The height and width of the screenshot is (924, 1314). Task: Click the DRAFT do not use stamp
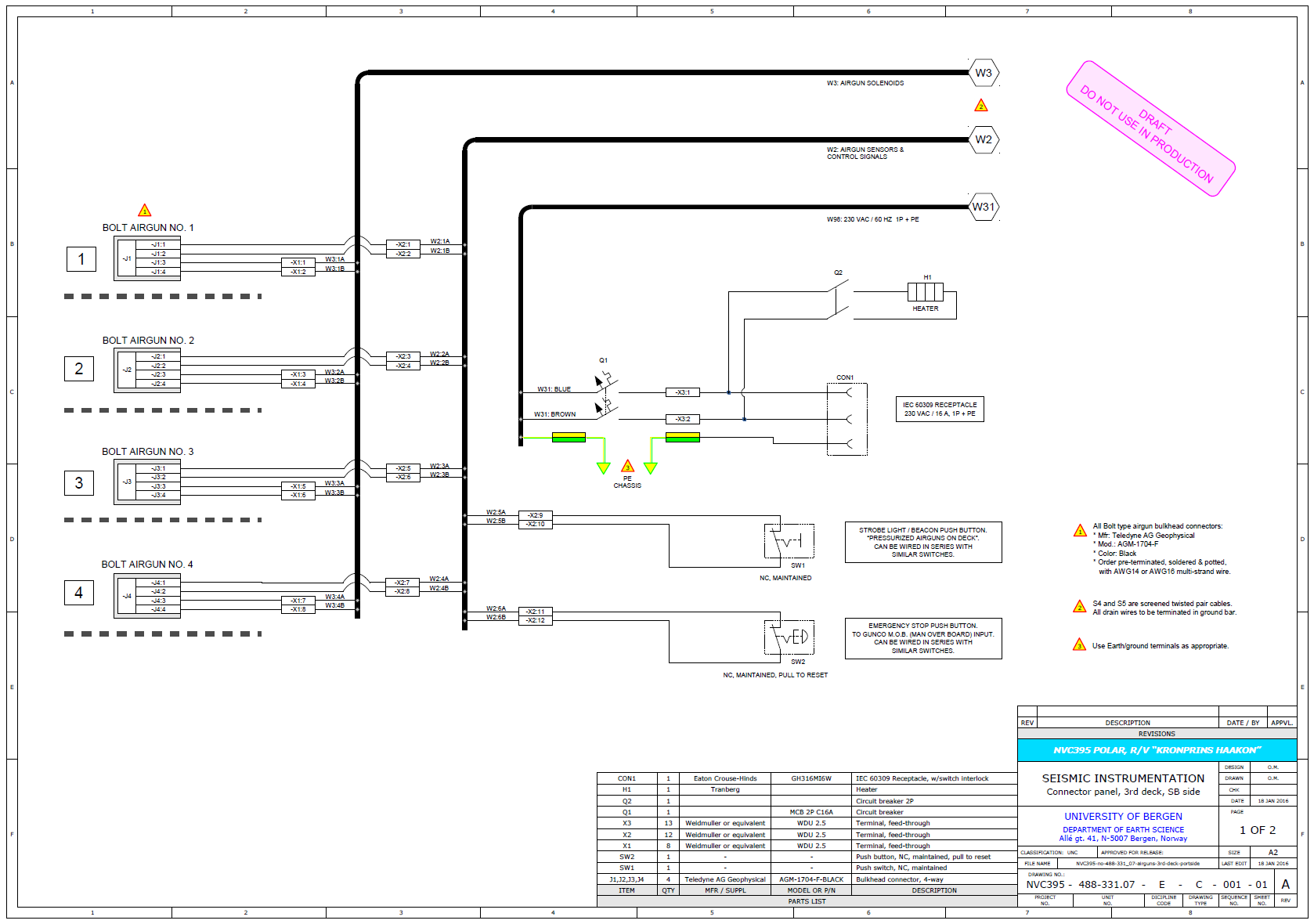click(1150, 128)
